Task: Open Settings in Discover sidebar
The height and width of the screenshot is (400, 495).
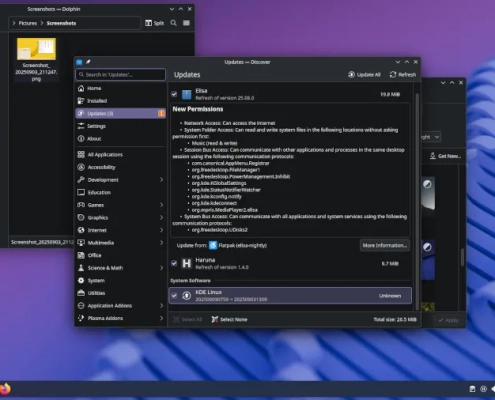Action: pyautogui.click(x=120, y=126)
